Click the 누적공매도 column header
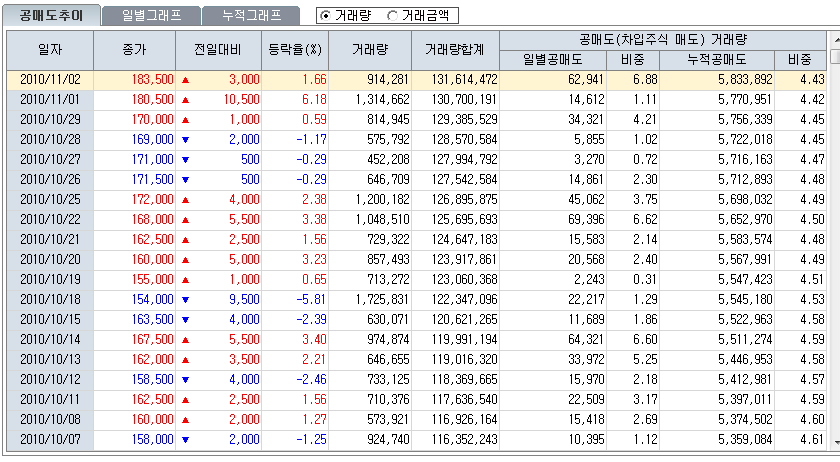840x462 pixels. [x=717, y=59]
